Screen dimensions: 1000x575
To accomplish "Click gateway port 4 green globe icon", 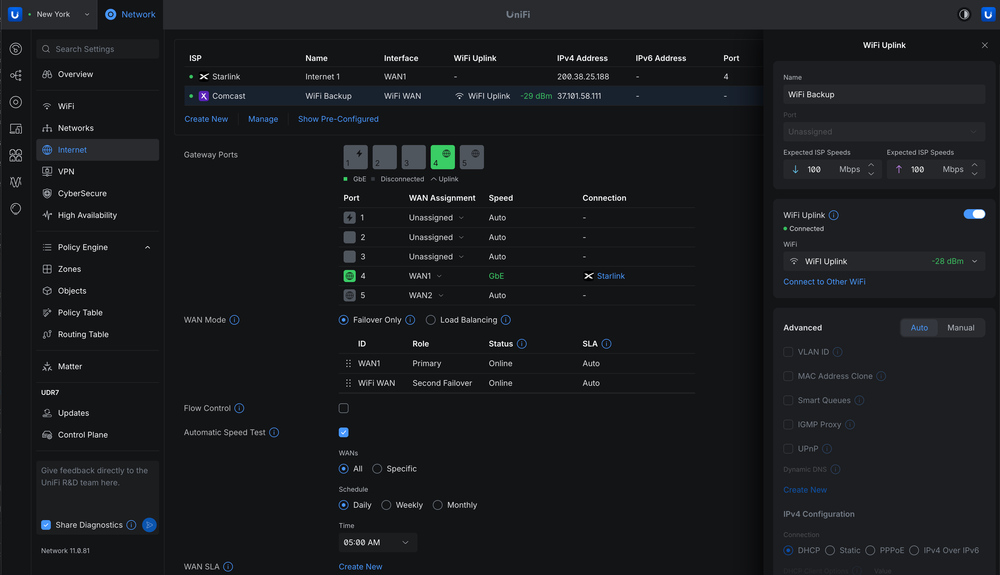I will coord(443,157).
